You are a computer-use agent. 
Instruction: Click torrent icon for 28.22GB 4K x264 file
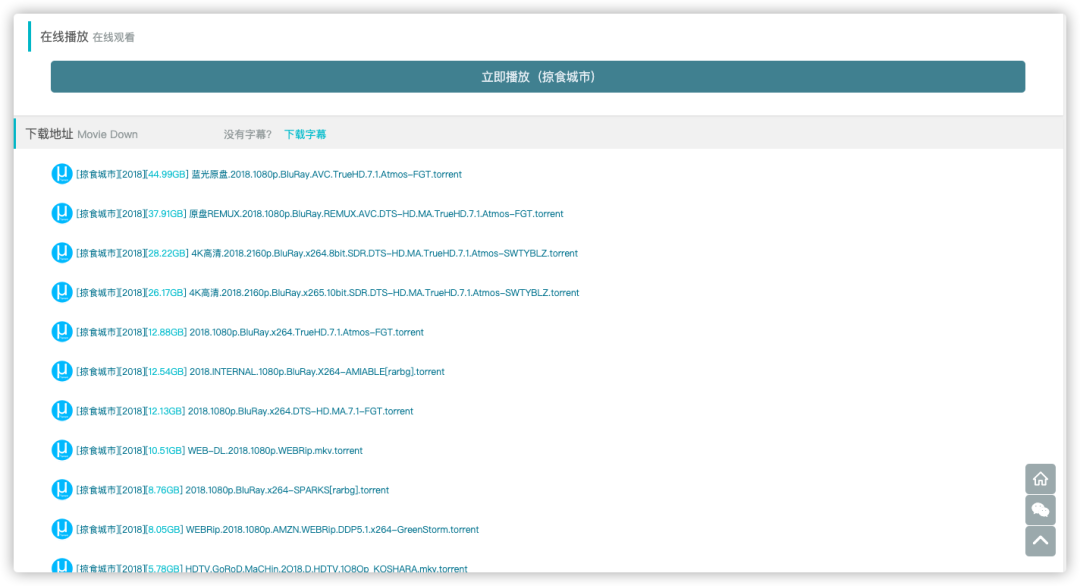(62, 253)
